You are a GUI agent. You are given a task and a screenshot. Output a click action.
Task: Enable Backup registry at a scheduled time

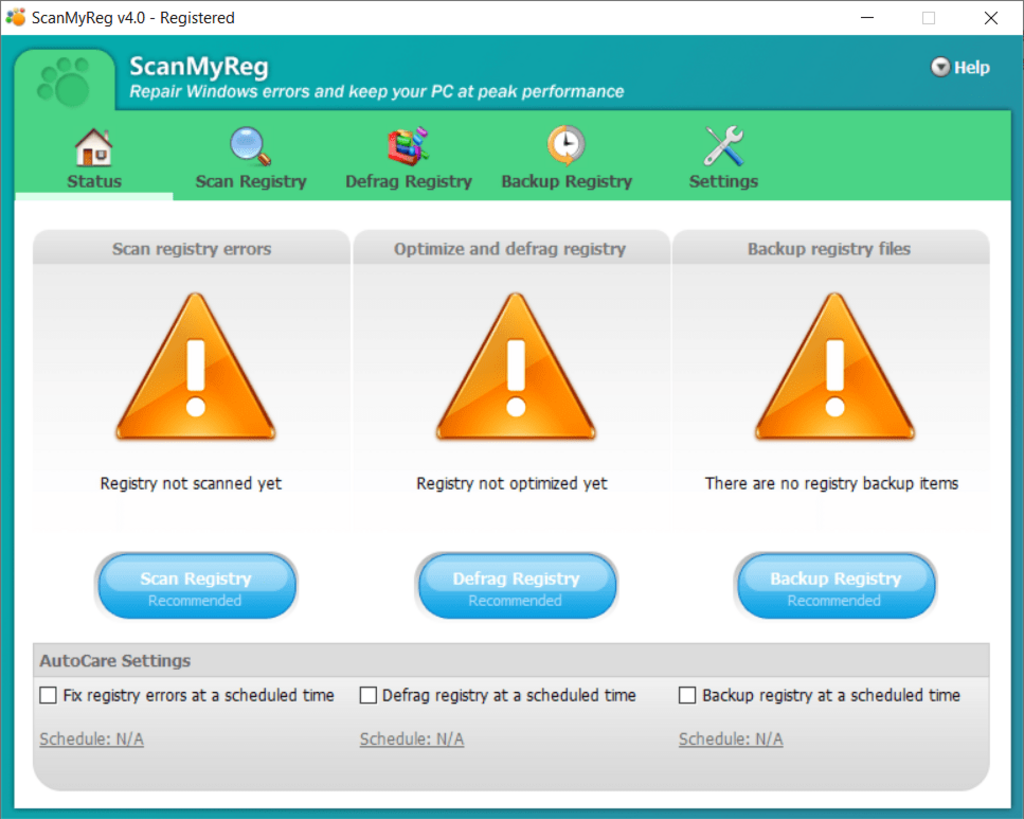click(687, 695)
